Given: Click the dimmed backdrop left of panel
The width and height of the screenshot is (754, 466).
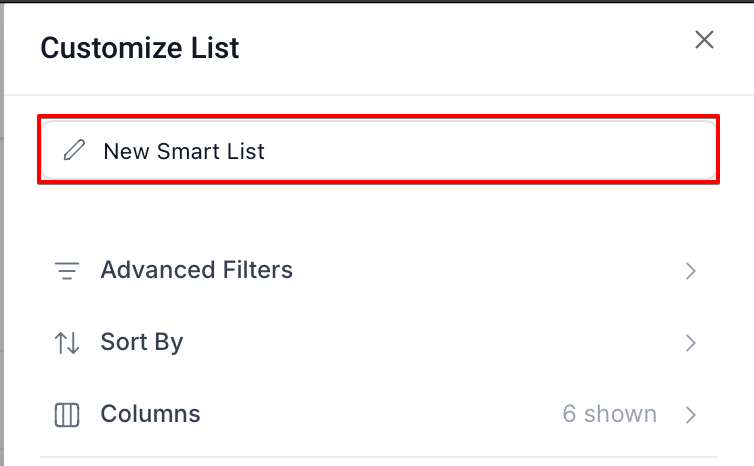Looking at the screenshot, I should 2,250.
